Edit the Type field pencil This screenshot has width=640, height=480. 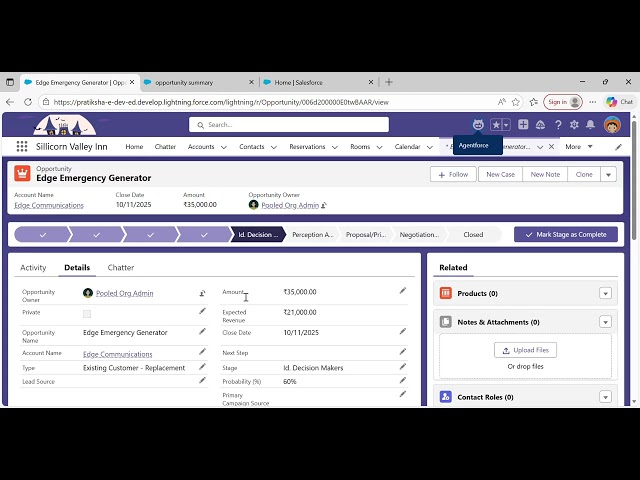202,367
